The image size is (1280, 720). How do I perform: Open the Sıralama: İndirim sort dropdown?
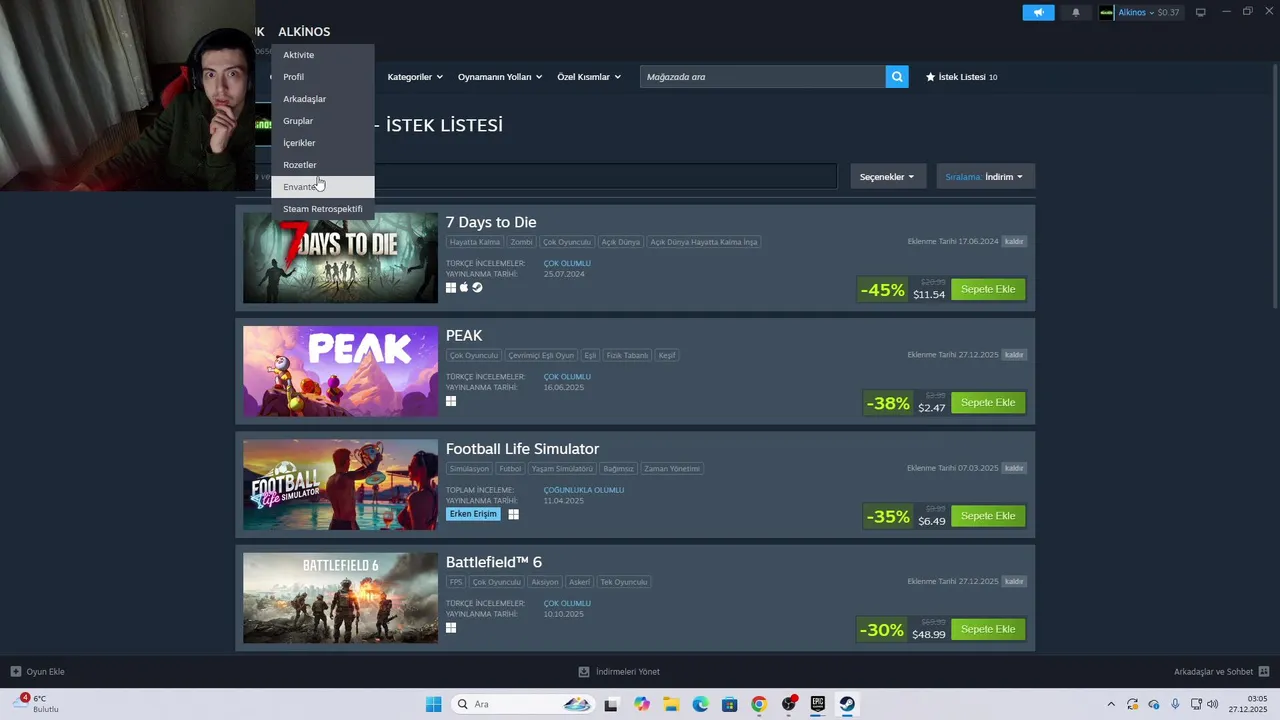pos(985,177)
